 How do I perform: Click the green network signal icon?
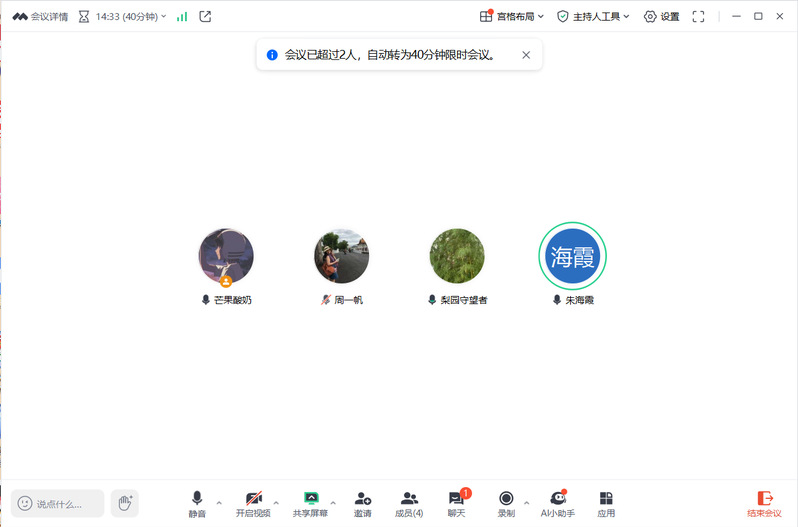(x=181, y=16)
